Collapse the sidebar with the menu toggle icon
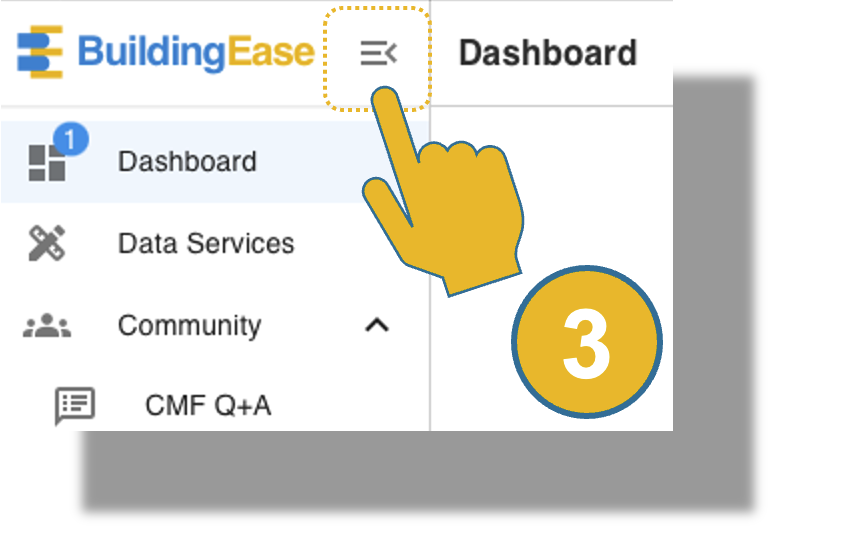This screenshot has height=553, width=856. coord(378,53)
